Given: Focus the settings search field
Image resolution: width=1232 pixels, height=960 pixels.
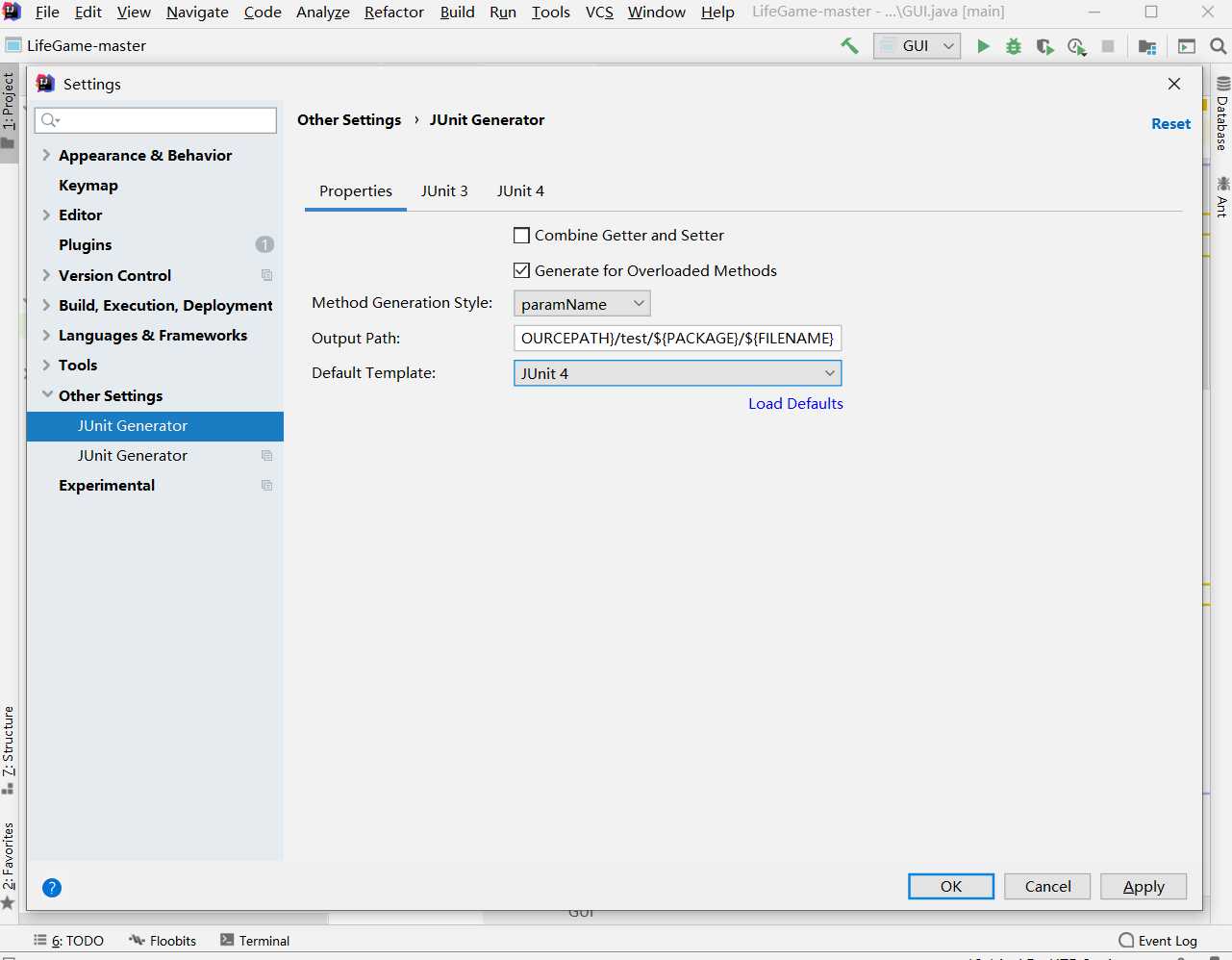Looking at the screenshot, I should [x=156, y=120].
